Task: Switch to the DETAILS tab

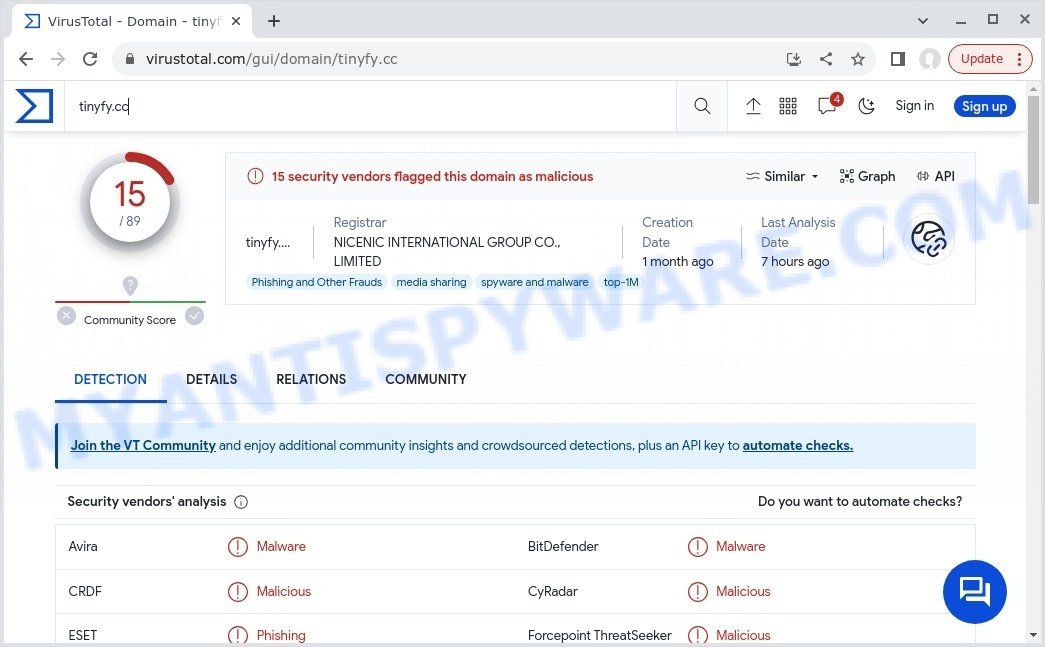Action: [211, 379]
